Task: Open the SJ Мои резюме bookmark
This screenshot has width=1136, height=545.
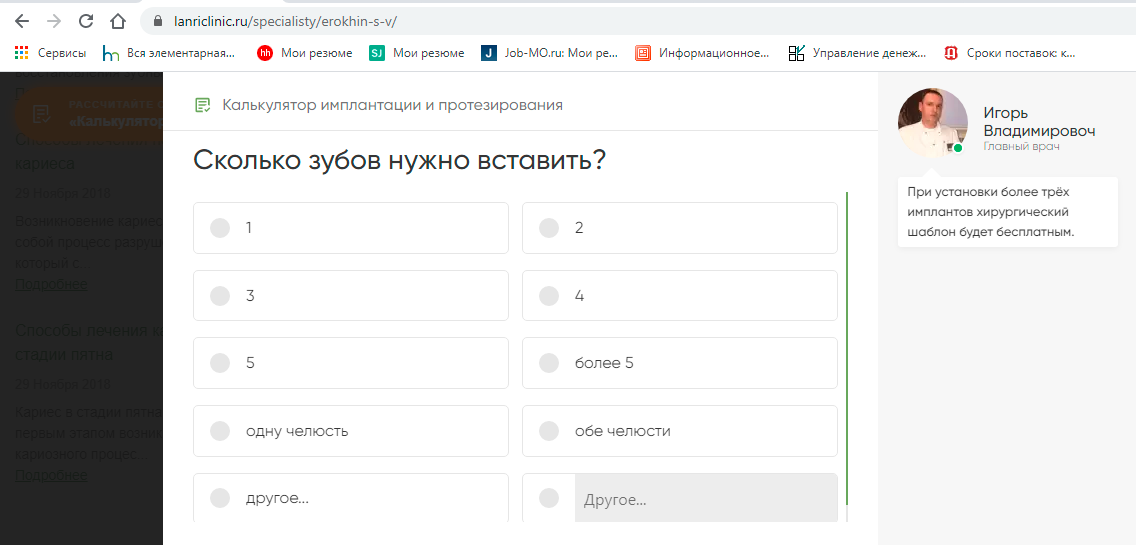Action: click(417, 53)
